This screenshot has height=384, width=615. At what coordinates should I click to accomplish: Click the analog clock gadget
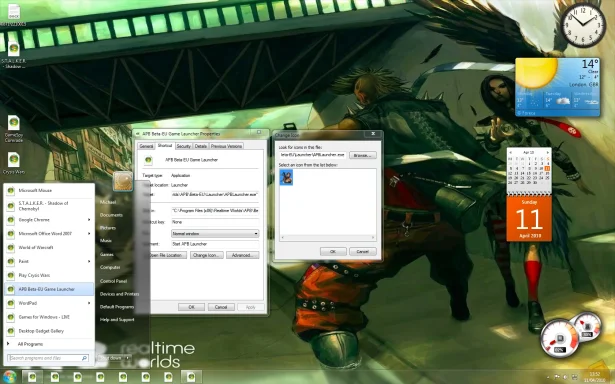[583, 24]
